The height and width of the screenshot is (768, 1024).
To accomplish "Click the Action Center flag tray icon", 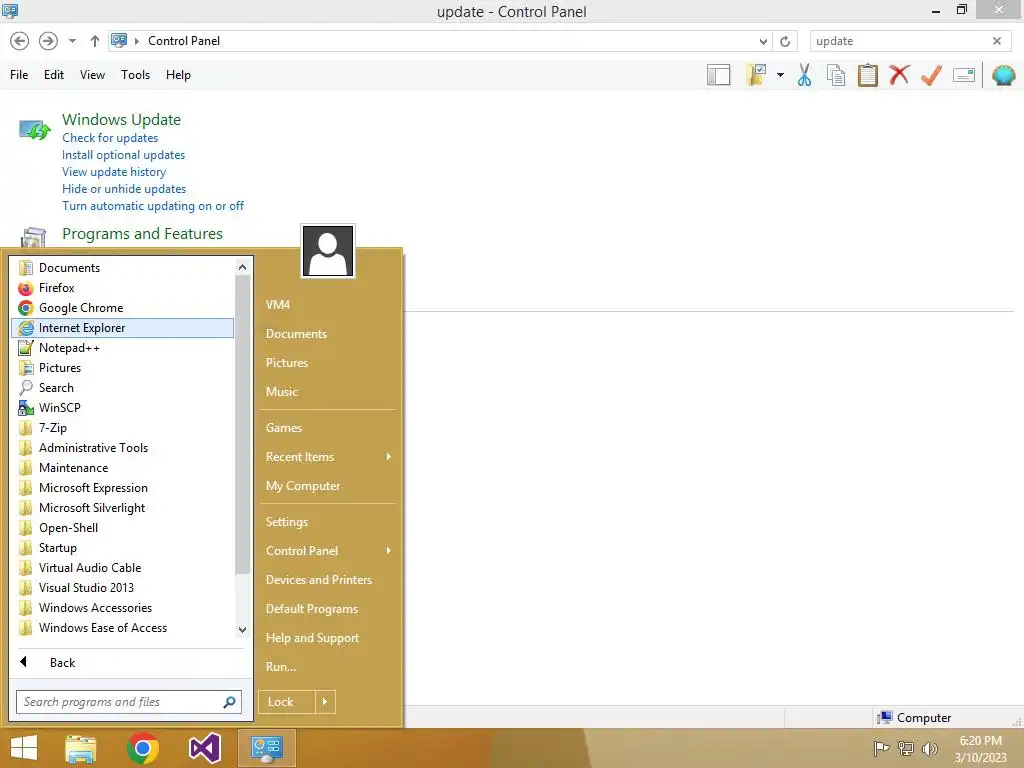I will tap(881, 748).
